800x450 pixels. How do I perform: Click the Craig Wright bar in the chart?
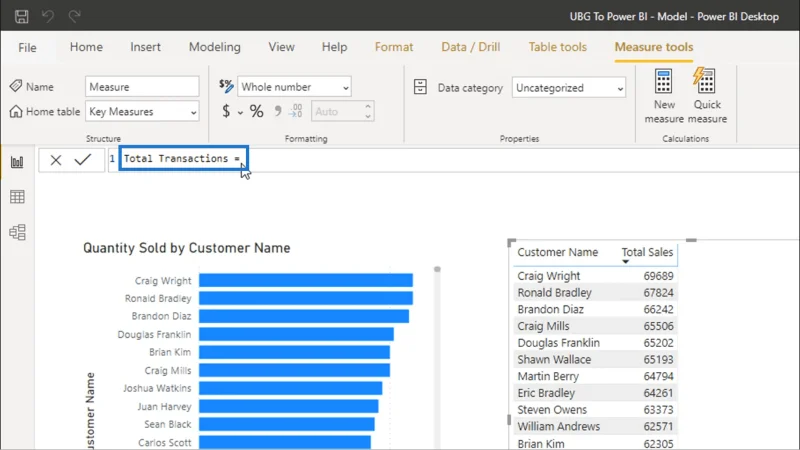[x=306, y=280]
